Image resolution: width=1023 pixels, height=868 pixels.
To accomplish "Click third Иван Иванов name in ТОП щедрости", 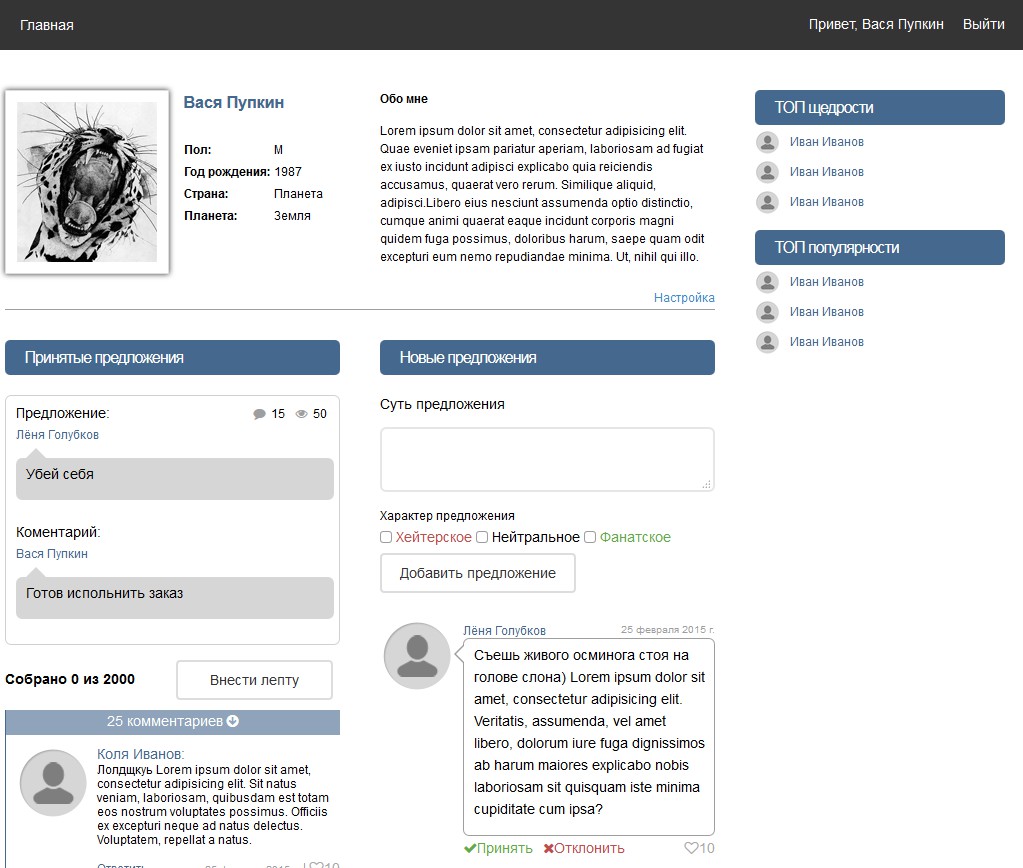I will coord(827,202).
